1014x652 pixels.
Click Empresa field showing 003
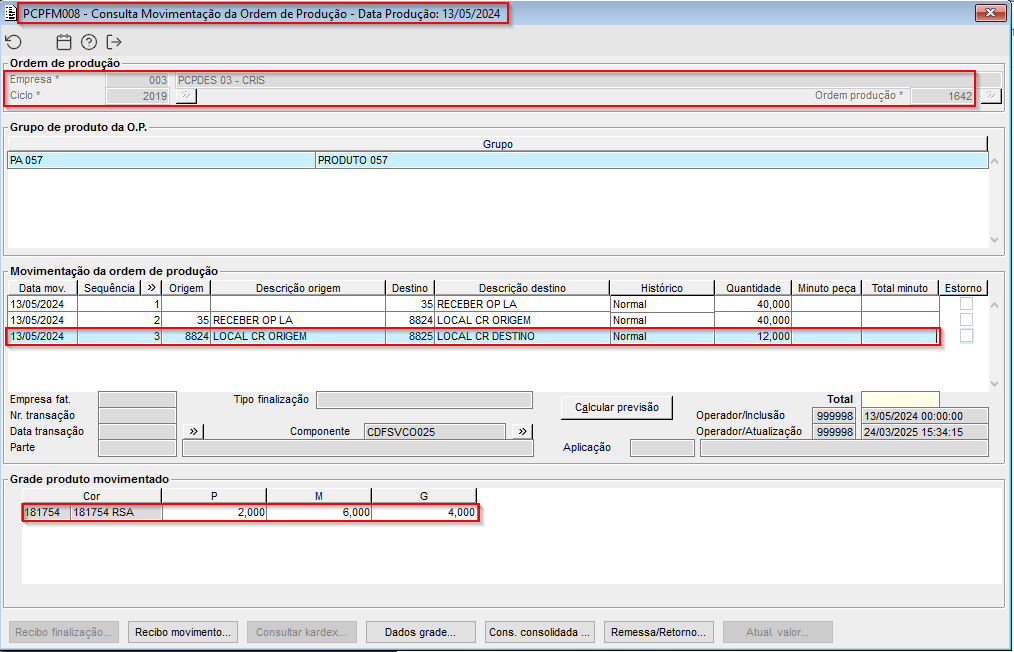138,80
